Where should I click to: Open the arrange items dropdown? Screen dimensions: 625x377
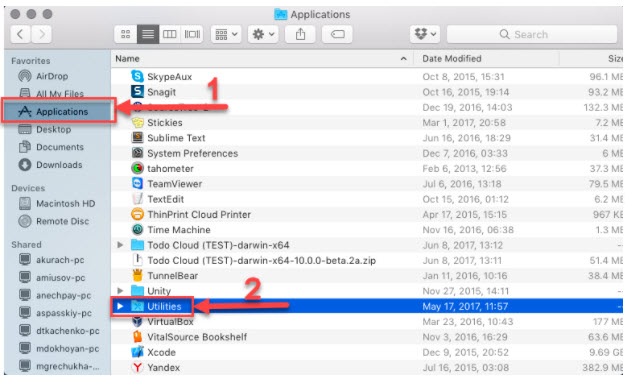(226, 34)
